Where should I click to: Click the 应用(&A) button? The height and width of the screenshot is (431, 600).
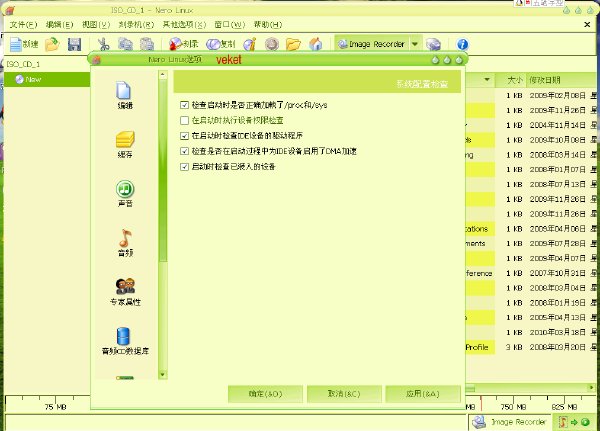point(422,394)
